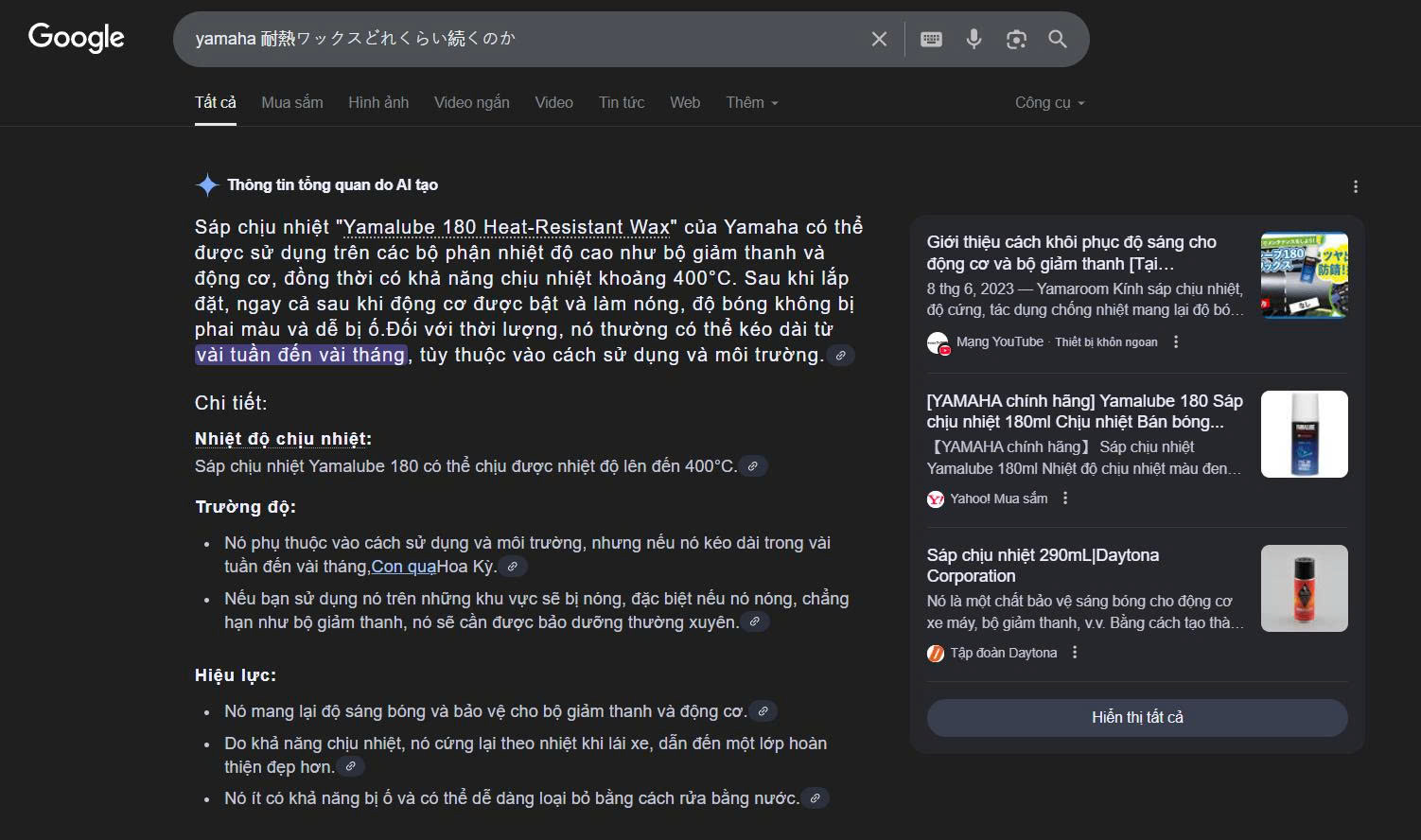This screenshot has height=840, width=1421.
Task: Click inside the search query field
Action: 520,39
